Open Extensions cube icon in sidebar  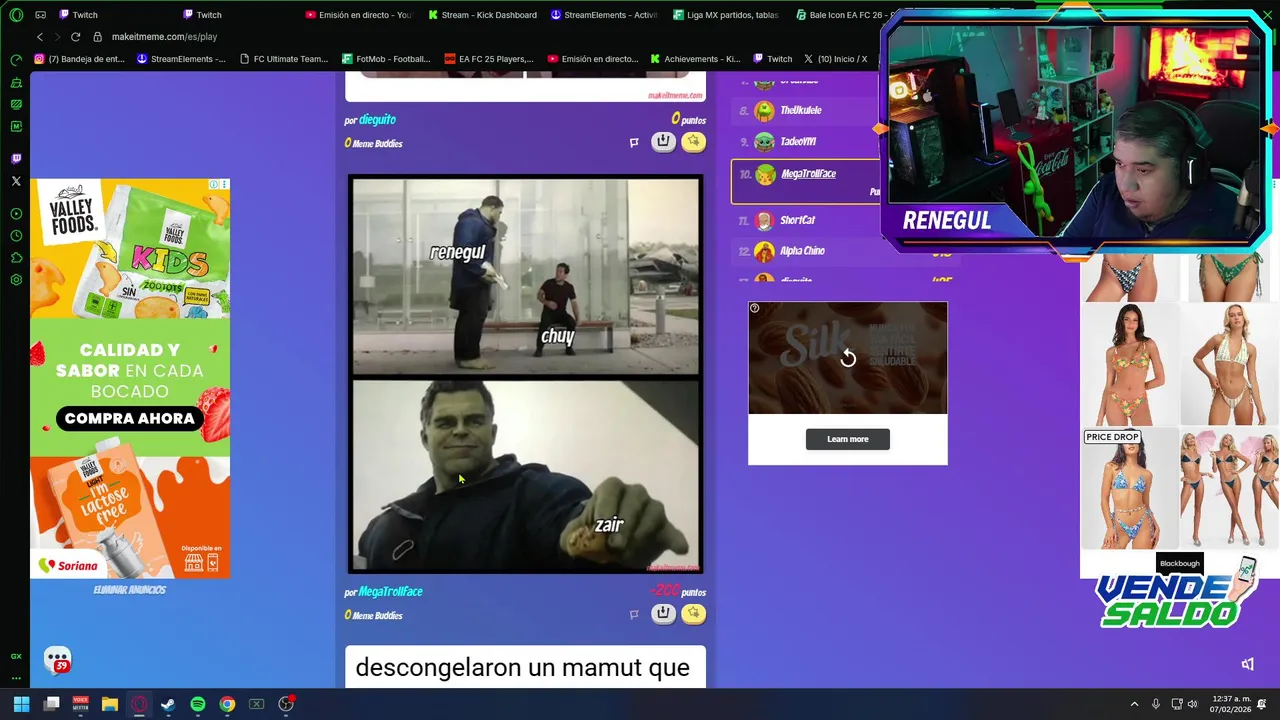click(16, 258)
